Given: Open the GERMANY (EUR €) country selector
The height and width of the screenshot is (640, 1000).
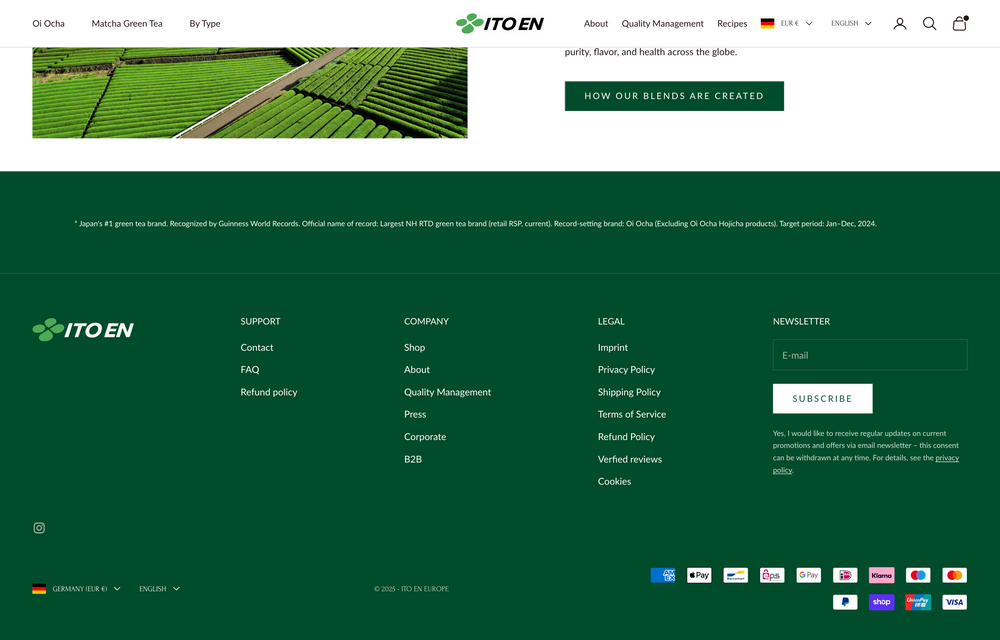Looking at the screenshot, I should tap(77, 588).
